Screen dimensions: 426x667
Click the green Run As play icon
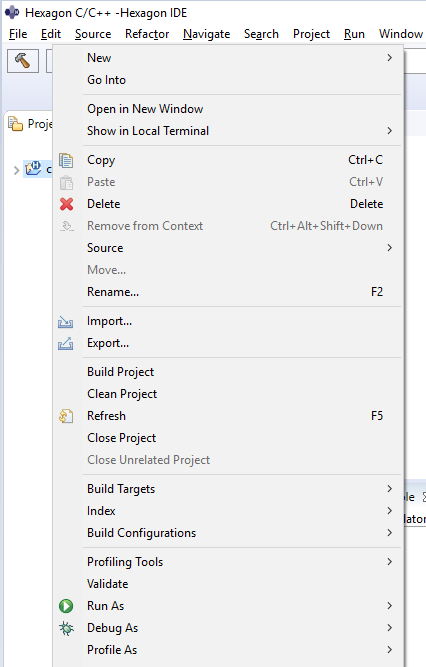tap(66, 606)
